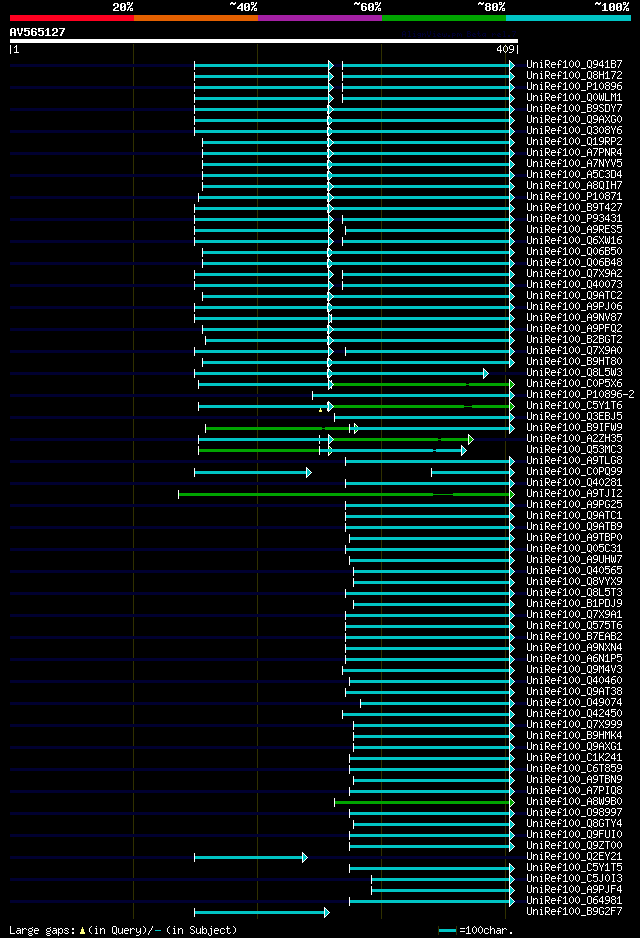Click the purple ~60% identity legend segment

click(x=320, y=18)
